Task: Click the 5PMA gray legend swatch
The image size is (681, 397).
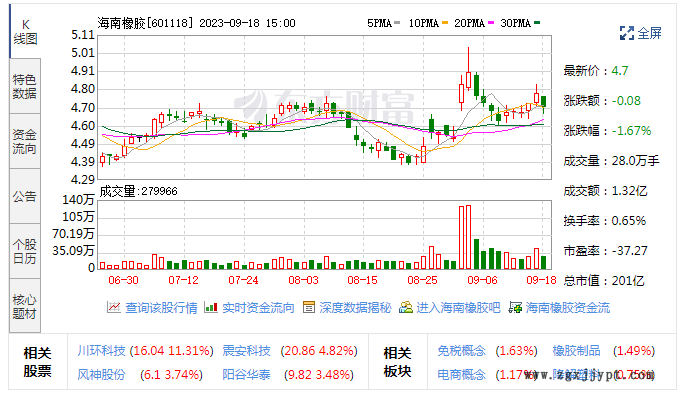Action: tap(397, 23)
